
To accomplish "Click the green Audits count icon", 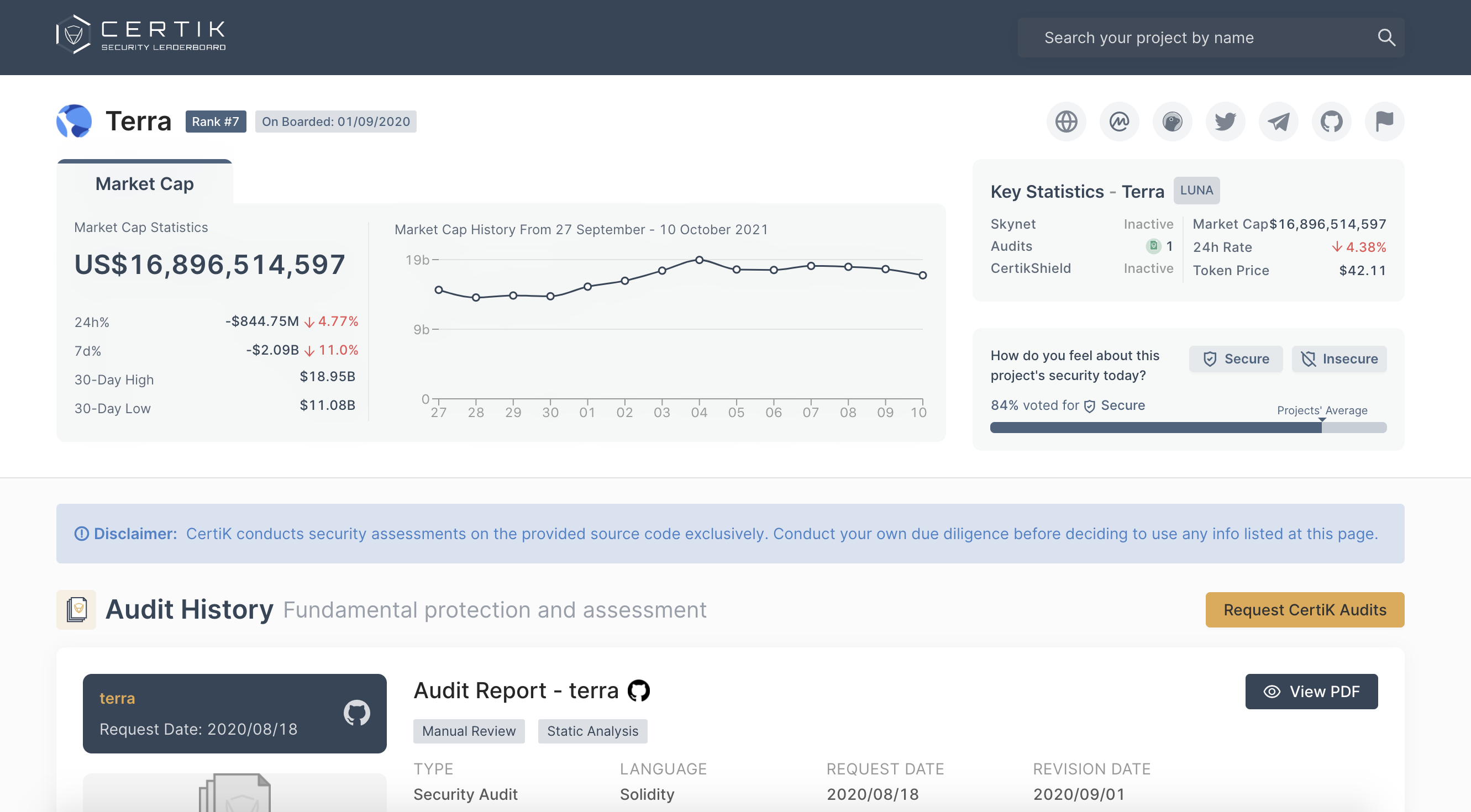I will (1153, 246).
